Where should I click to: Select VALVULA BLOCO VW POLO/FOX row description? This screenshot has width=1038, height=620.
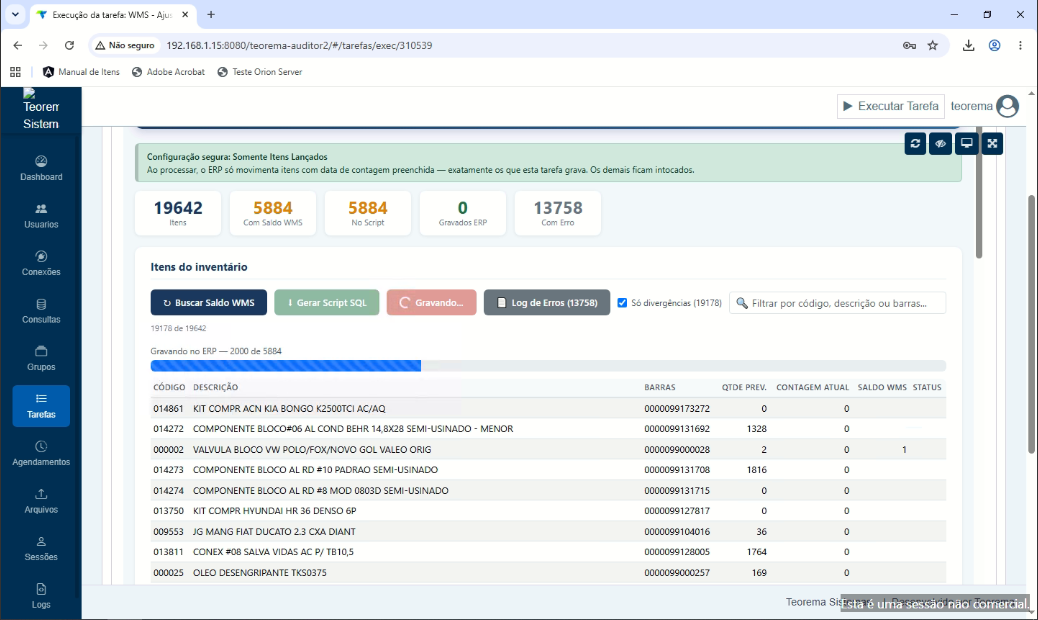click(x=312, y=449)
